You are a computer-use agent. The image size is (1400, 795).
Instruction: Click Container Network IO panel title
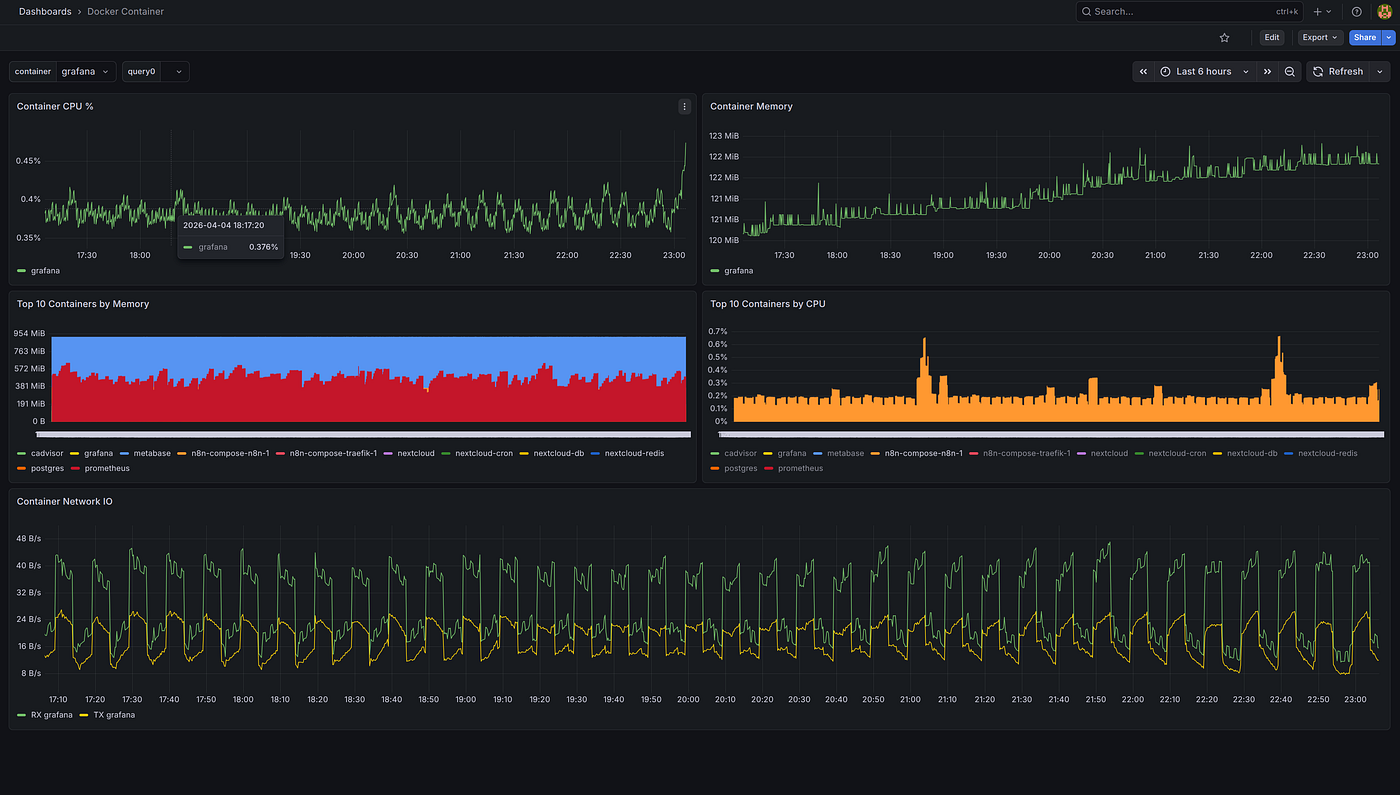pos(65,501)
